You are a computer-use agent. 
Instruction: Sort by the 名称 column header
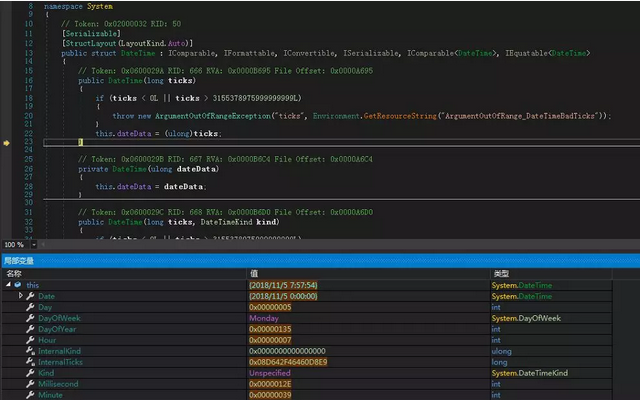coord(14,273)
